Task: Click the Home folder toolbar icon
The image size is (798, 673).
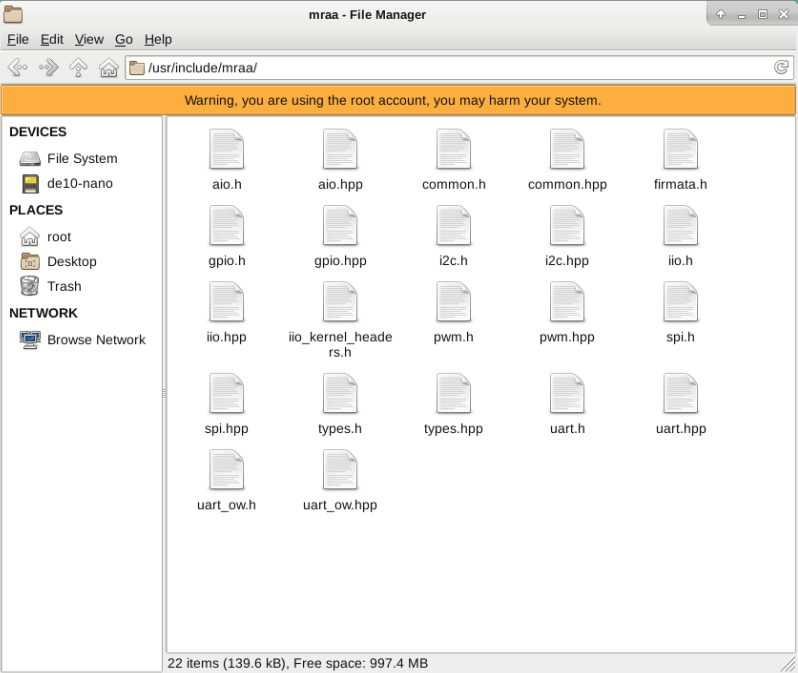Action: (108, 68)
